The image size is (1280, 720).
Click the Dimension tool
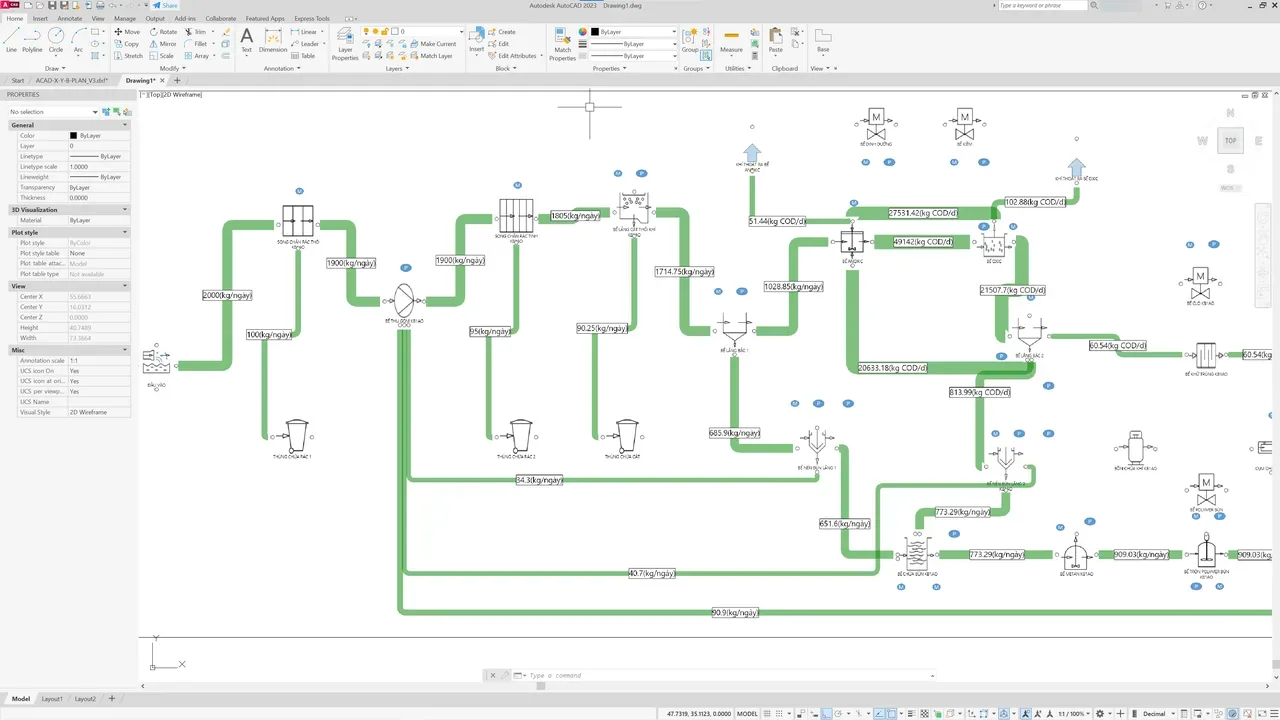273,40
